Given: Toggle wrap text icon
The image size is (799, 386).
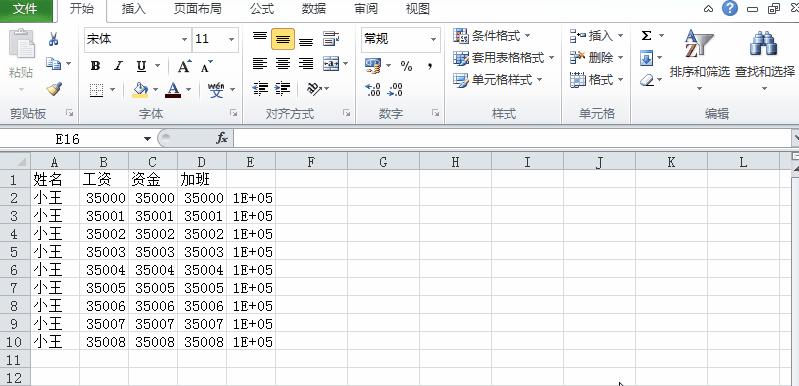Looking at the screenshot, I should [331, 39].
